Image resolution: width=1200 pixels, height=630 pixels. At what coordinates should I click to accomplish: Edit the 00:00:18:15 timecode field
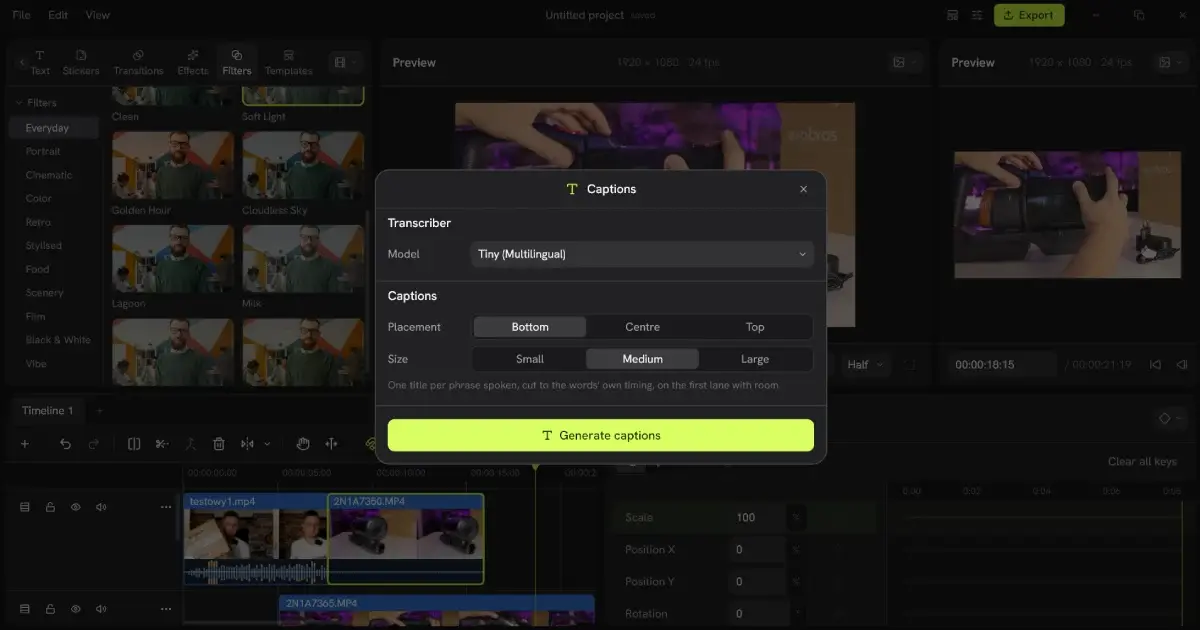coord(1000,365)
